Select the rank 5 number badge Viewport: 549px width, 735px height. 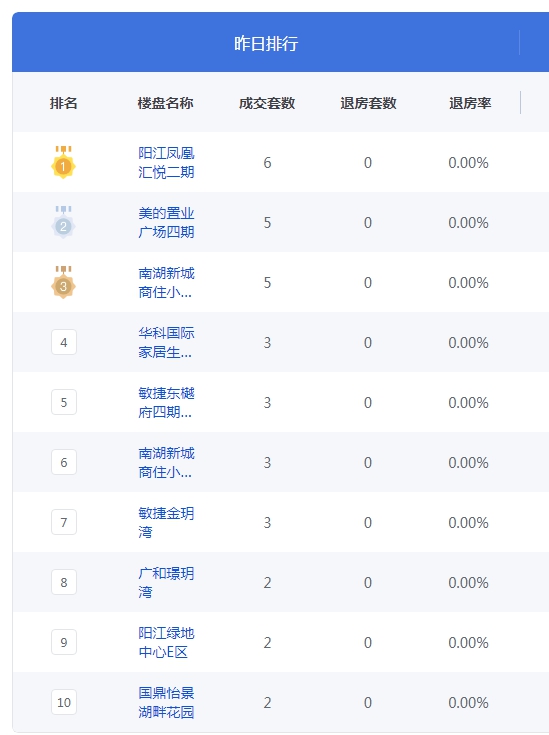(64, 402)
